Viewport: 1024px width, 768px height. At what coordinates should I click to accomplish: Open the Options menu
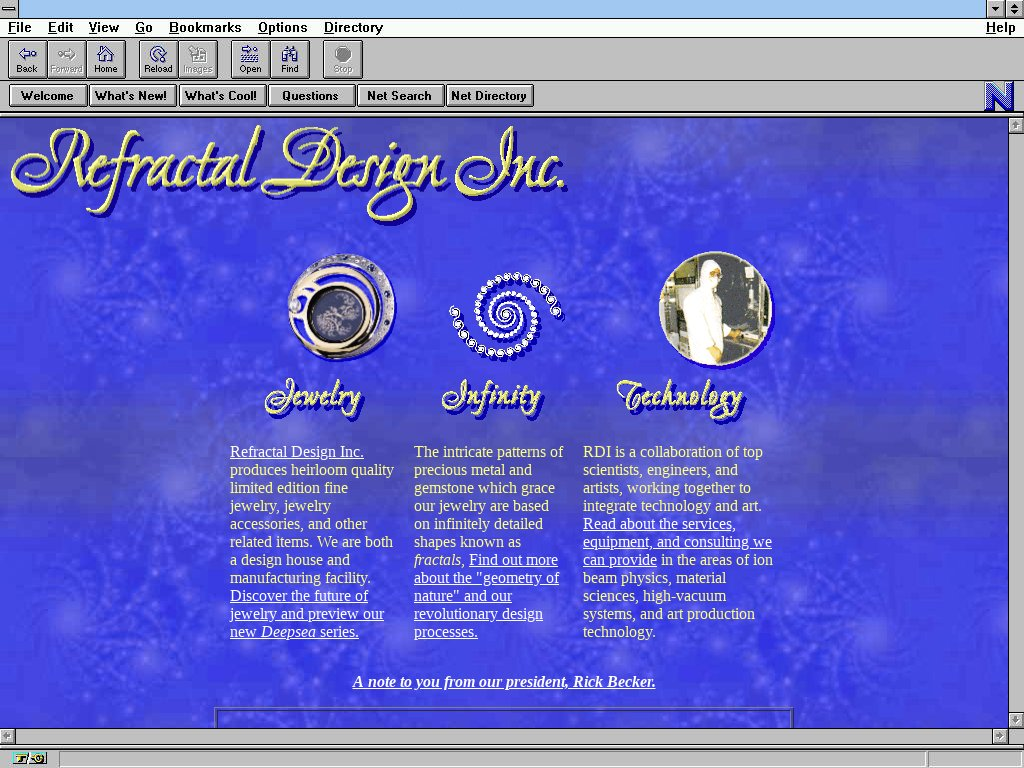282,28
